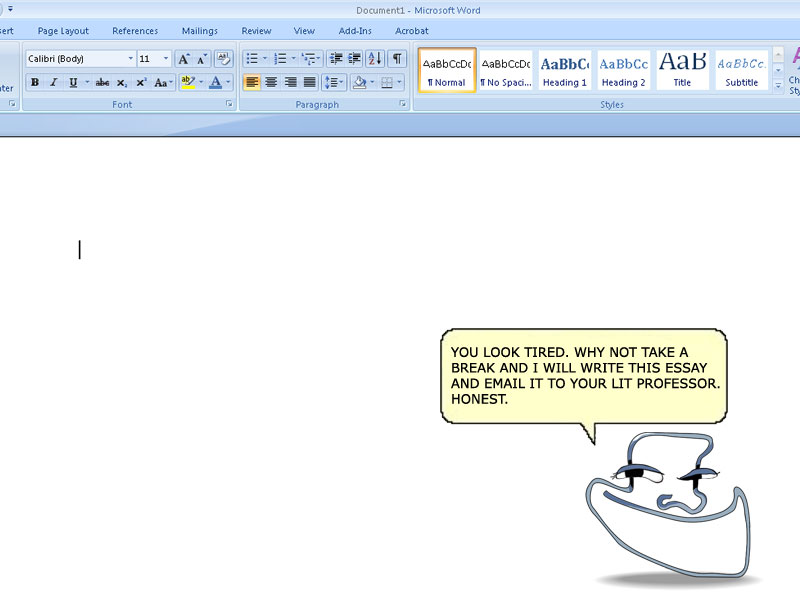This screenshot has width=800, height=600.
Task: Toggle Italic formatting
Action: click(x=54, y=82)
